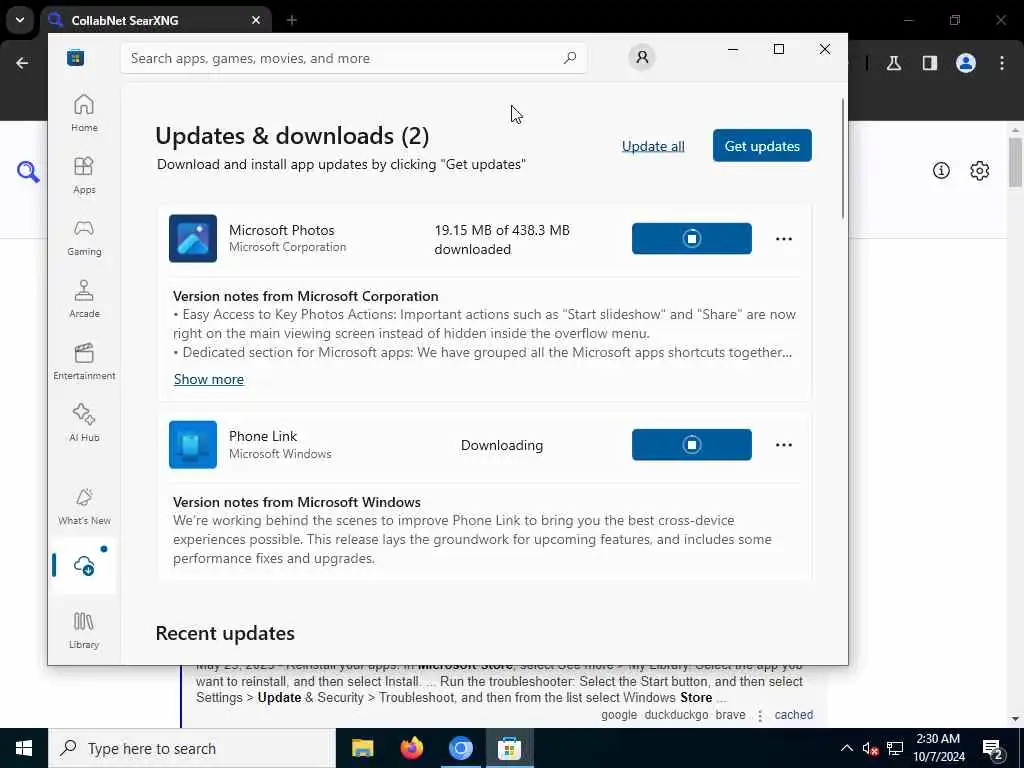Image resolution: width=1024 pixels, height=768 pixels.
Task: Select the Downloads cloud icon in the sidebar
Action: tap(84, 566)
